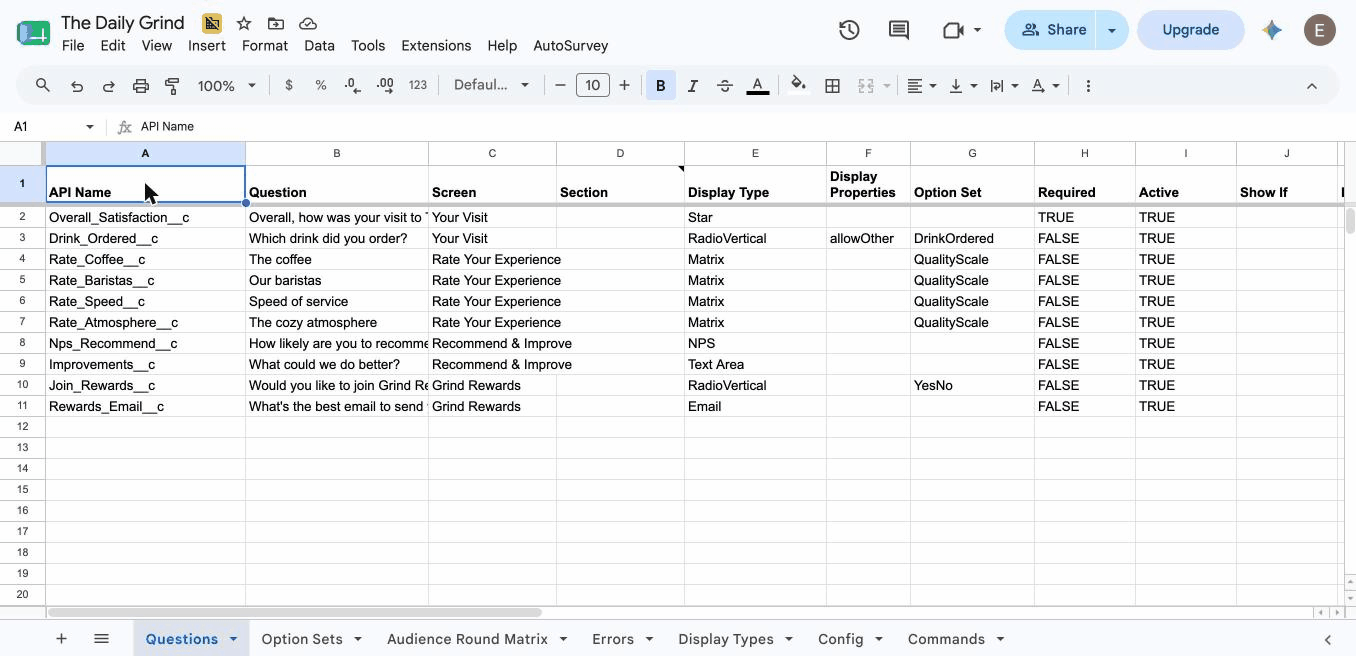The height and width of the screenshot is (656, 1356).
Task: Star this spreadsheet
Action: pyautogui.click(x=244, y=23)
